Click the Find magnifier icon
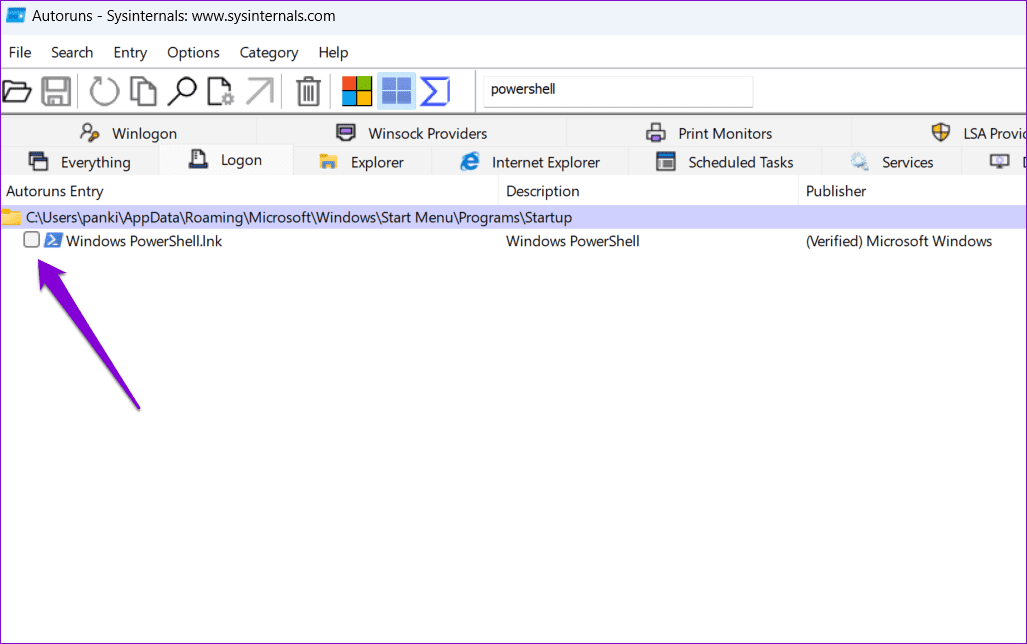The height and width of the screenshot is (644, 1027). point(181,91)
